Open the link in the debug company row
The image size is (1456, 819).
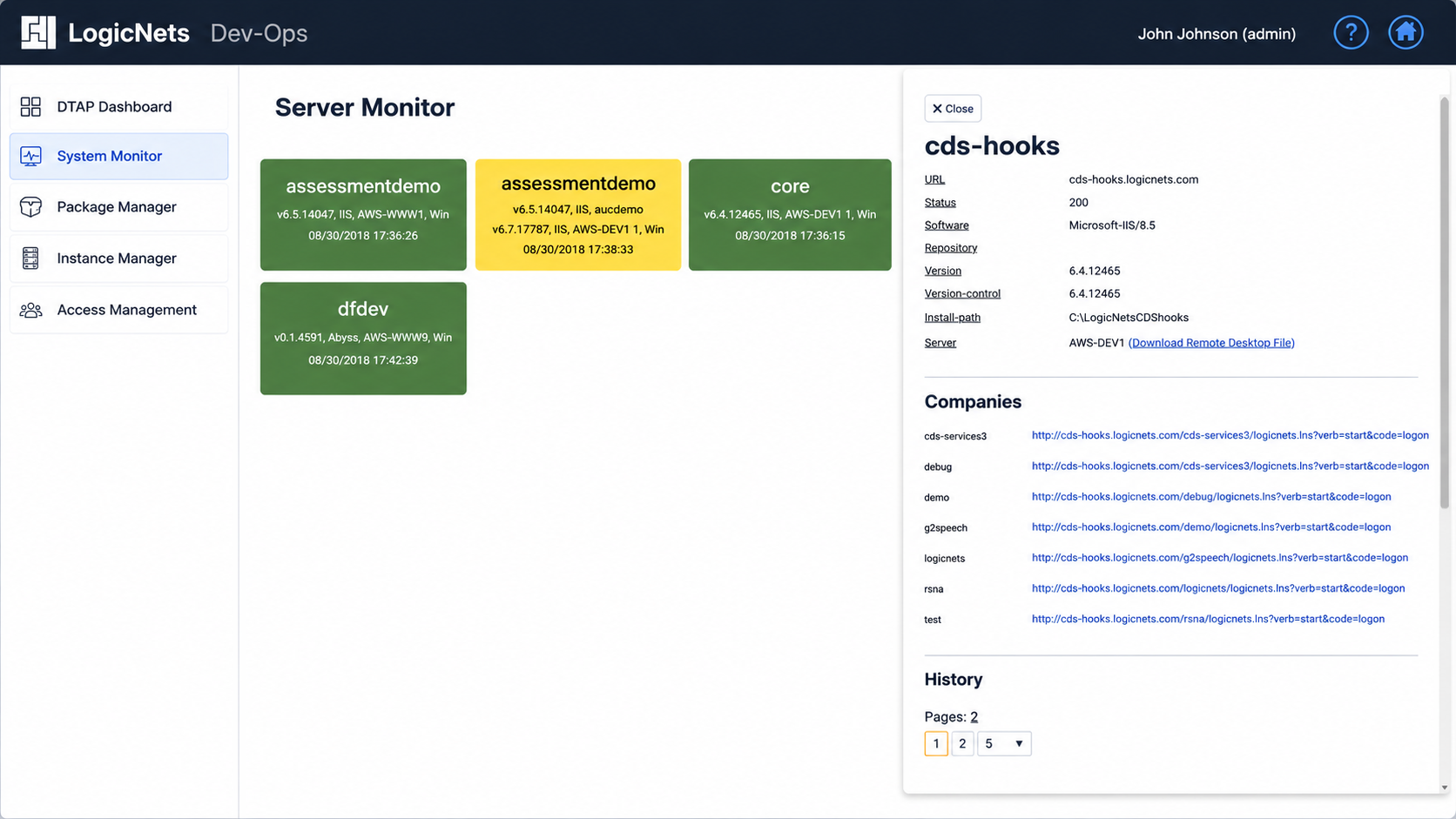coord(1230,466)
